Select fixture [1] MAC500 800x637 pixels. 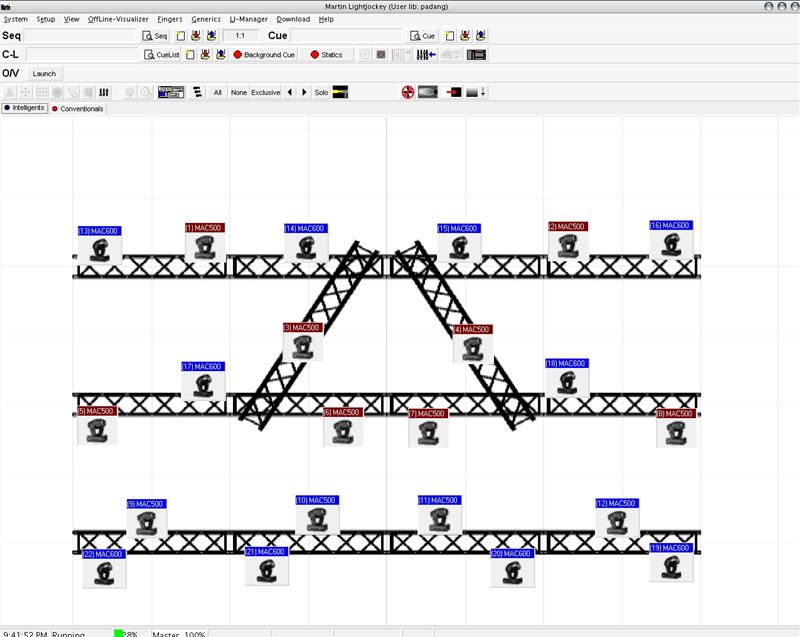click(x=205, y=242)
